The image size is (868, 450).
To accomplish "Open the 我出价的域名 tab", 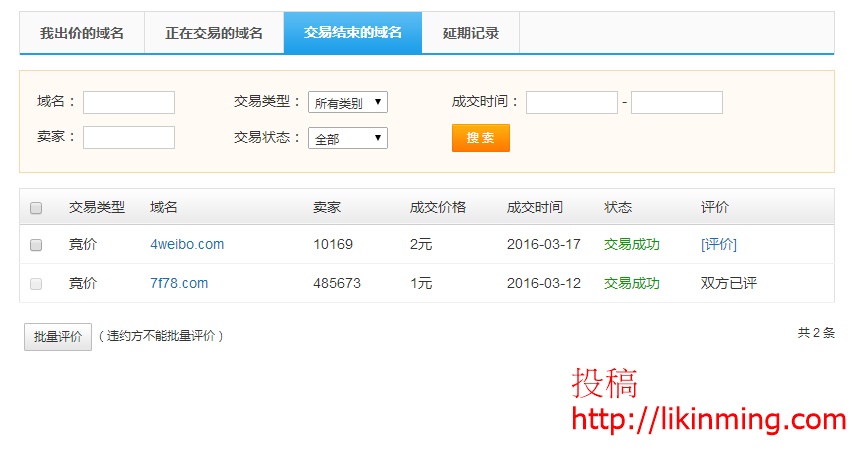I will click(82, 33).
